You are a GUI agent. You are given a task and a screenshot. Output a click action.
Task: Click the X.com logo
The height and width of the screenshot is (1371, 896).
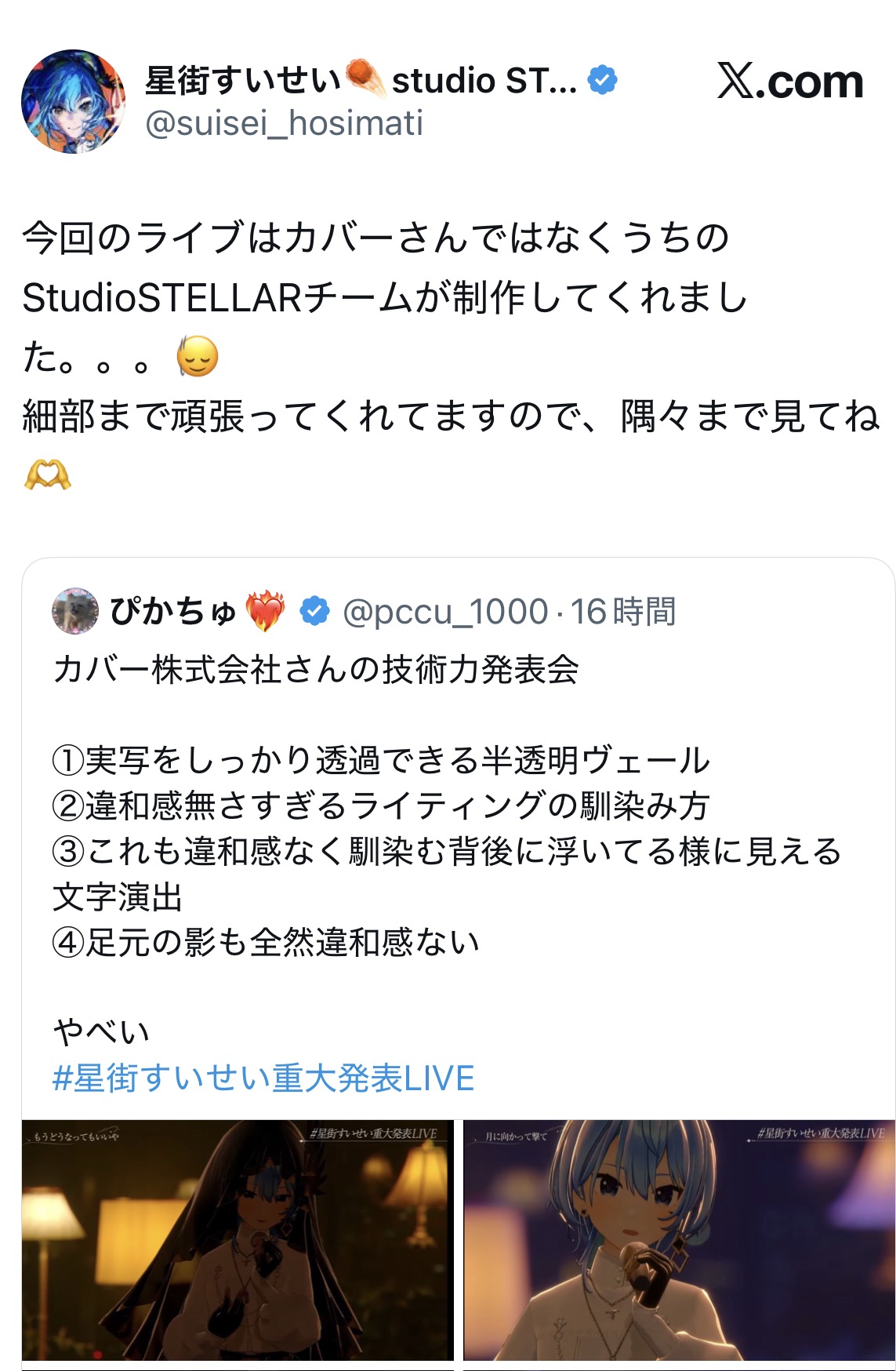pyautogui.click(x=790, y=81)
